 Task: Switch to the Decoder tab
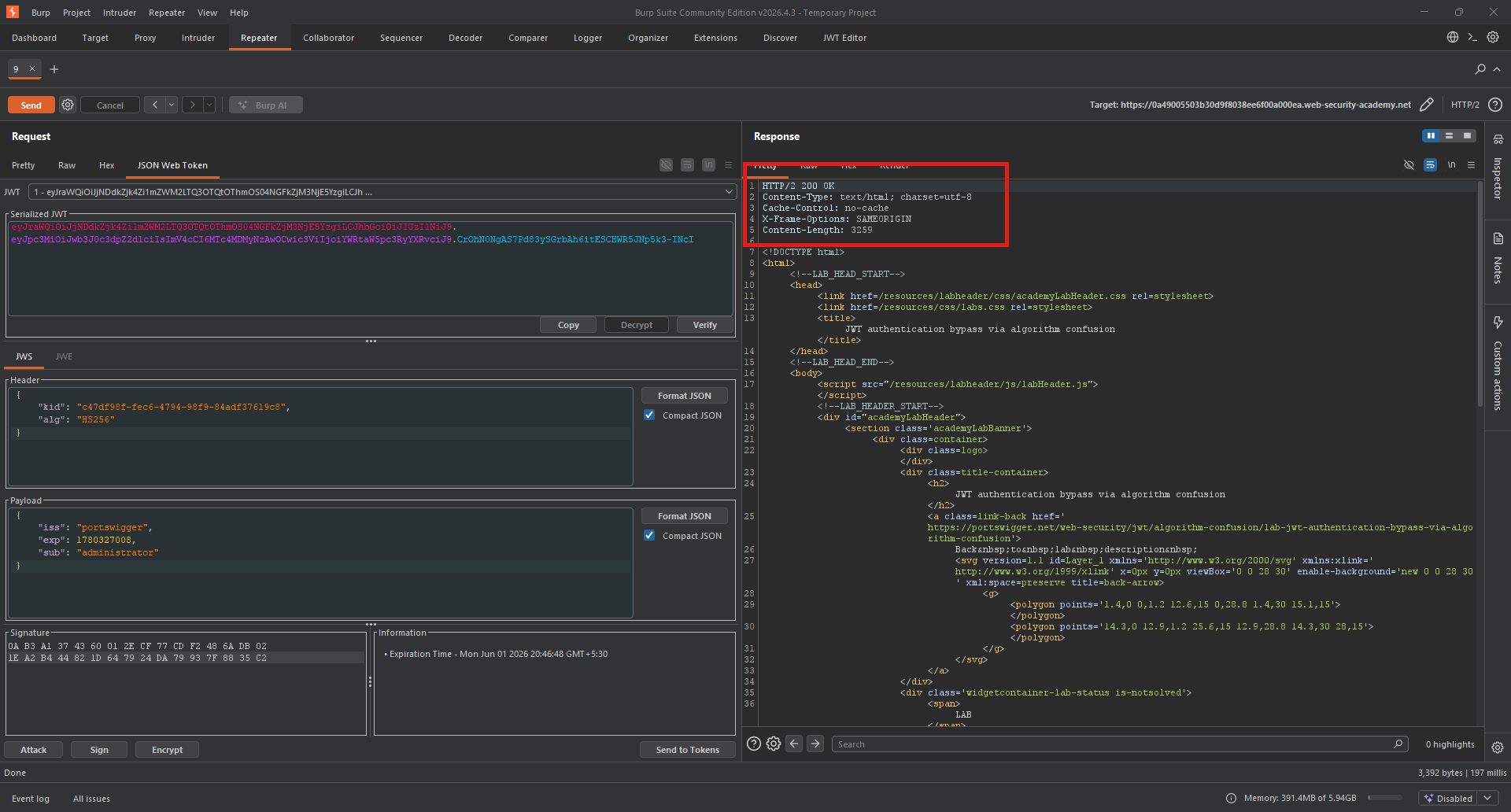point(465,38)
